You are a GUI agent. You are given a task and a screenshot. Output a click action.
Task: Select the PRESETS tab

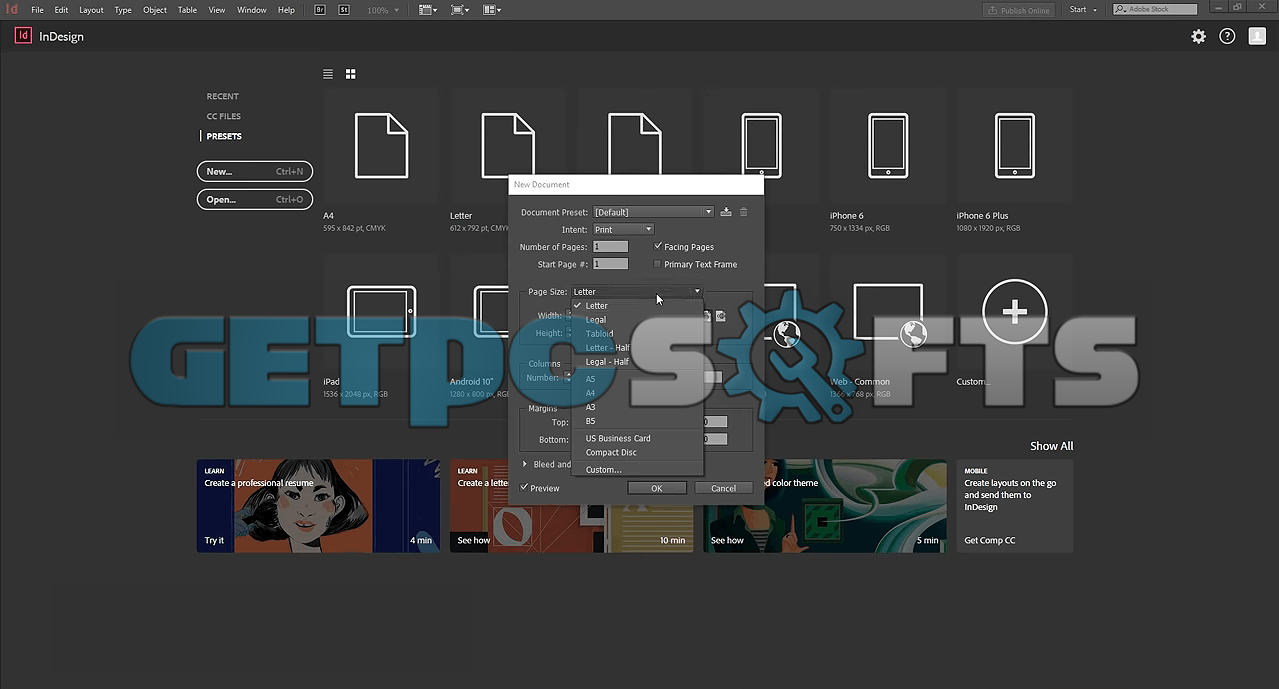pyautogui.click(x=224, y=136)
